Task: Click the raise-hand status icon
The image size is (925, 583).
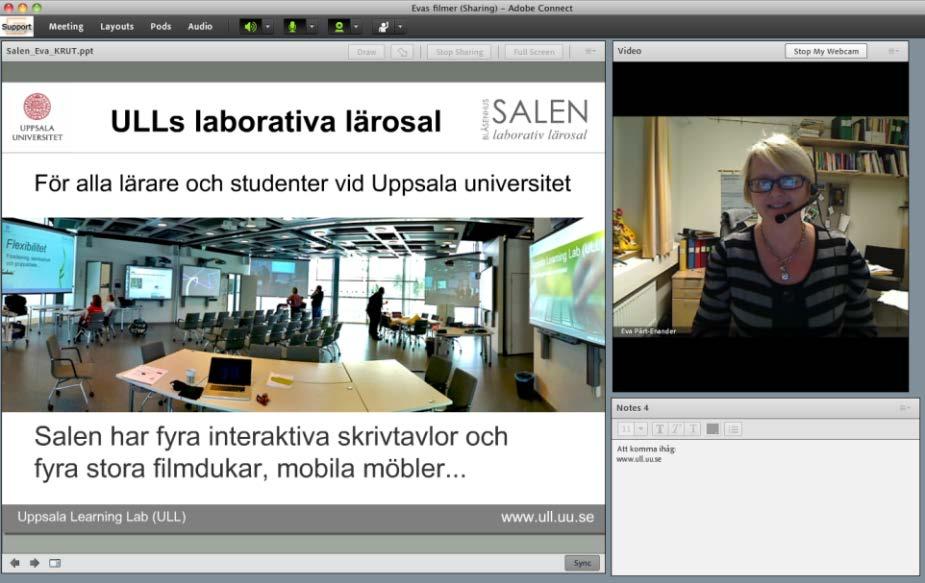Action: 383,27
